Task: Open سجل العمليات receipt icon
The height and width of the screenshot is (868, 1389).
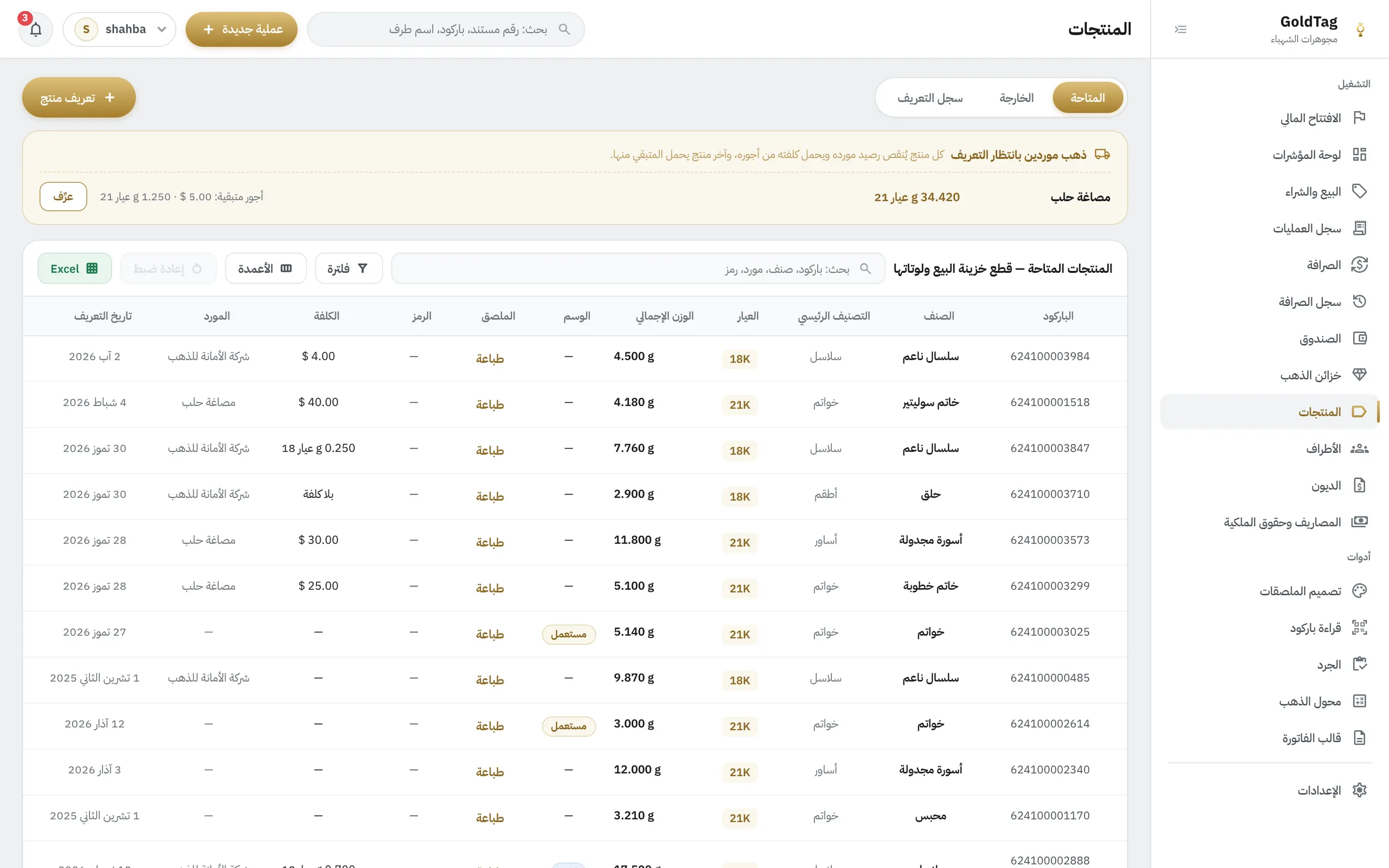Action: (1359, 228)
